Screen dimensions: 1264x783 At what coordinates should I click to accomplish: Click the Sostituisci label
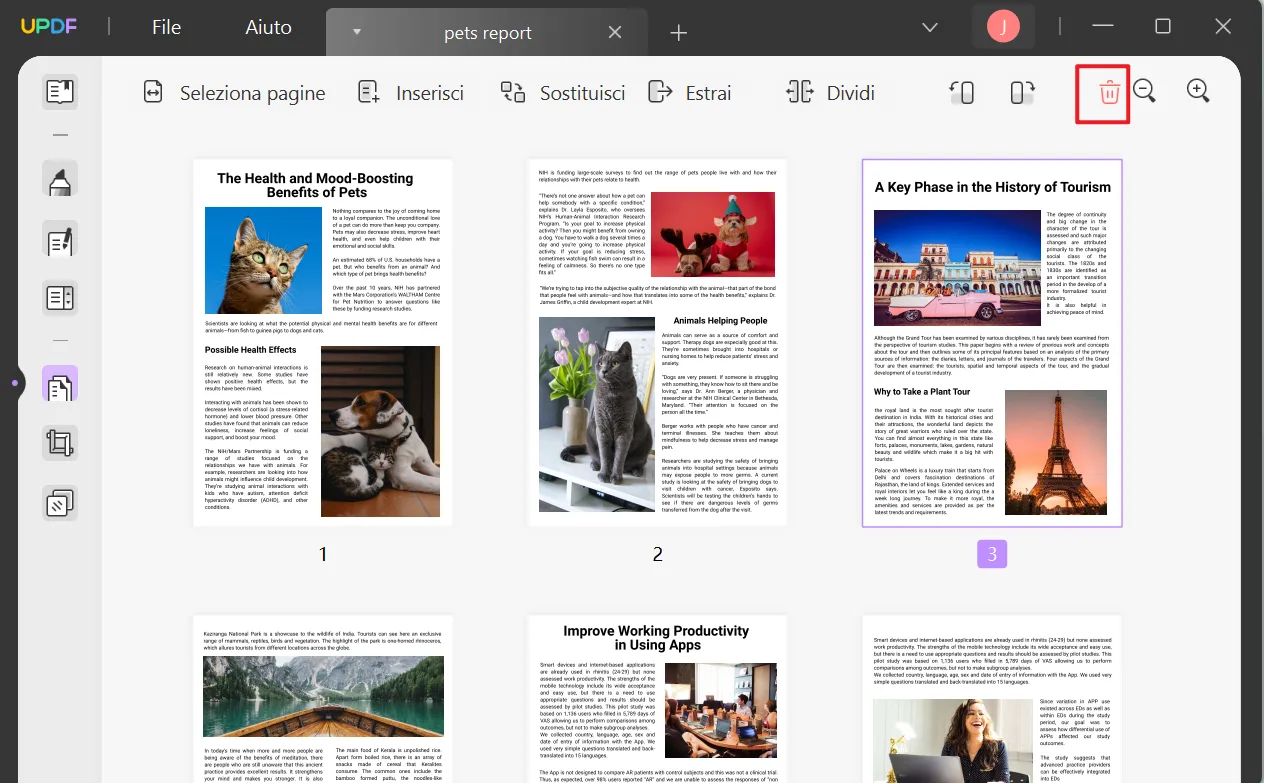(583, 93)
